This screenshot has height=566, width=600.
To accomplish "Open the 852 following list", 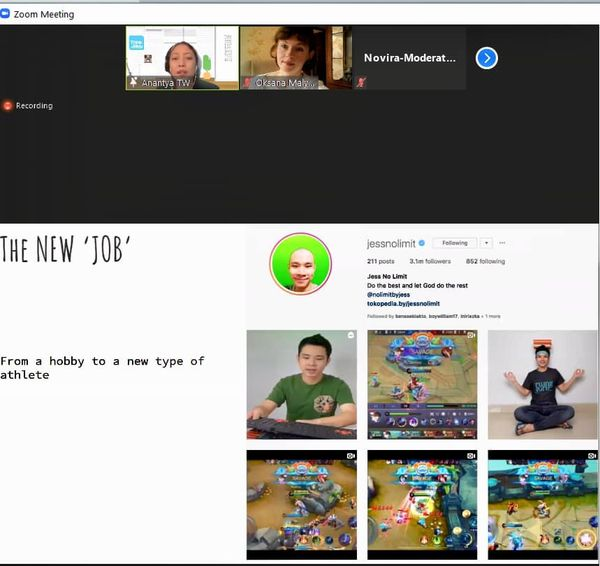I will pyautogui.click(x=483, y=261).
